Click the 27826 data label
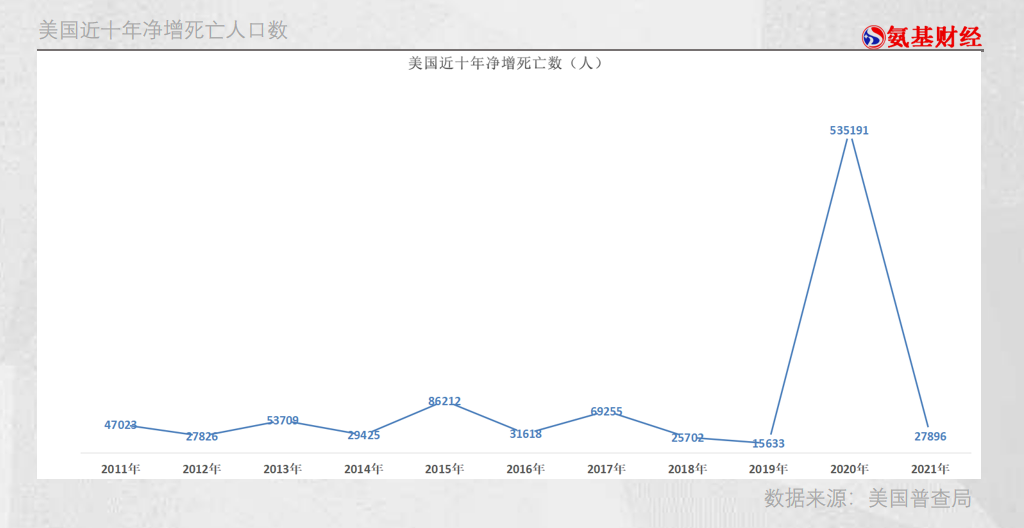 click(x=202, y=437)
